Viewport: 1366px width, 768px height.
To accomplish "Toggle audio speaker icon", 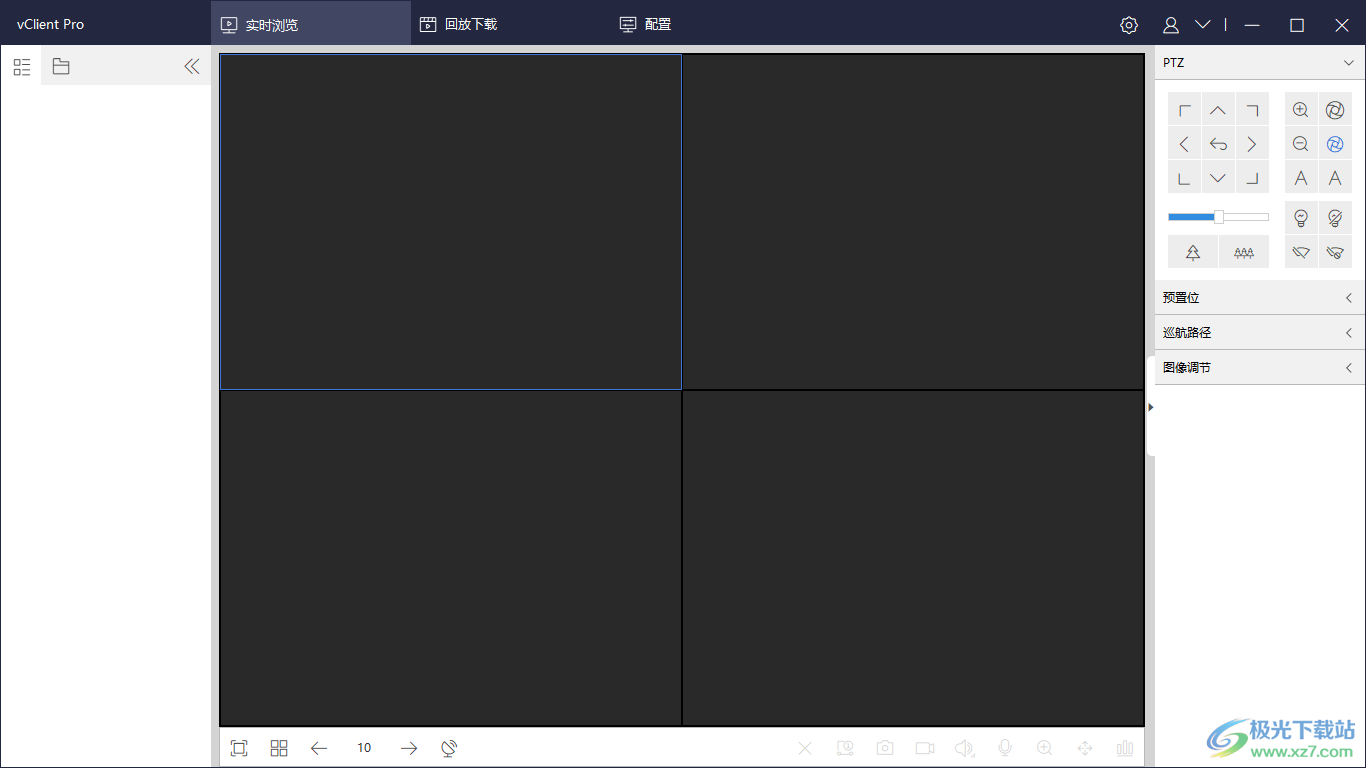I will pos(964,748).
